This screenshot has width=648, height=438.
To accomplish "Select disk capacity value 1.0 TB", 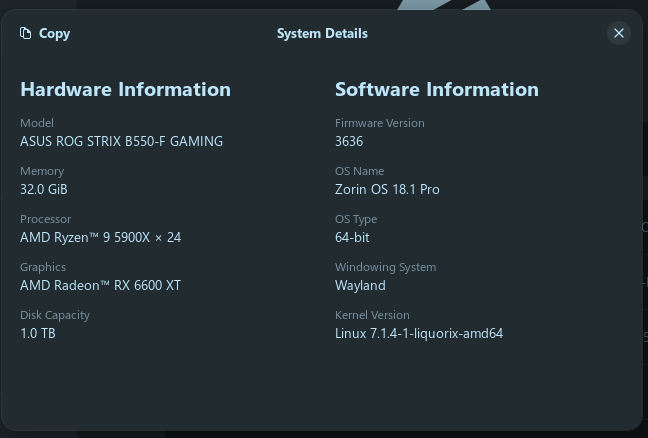I will tap(38, 333).
